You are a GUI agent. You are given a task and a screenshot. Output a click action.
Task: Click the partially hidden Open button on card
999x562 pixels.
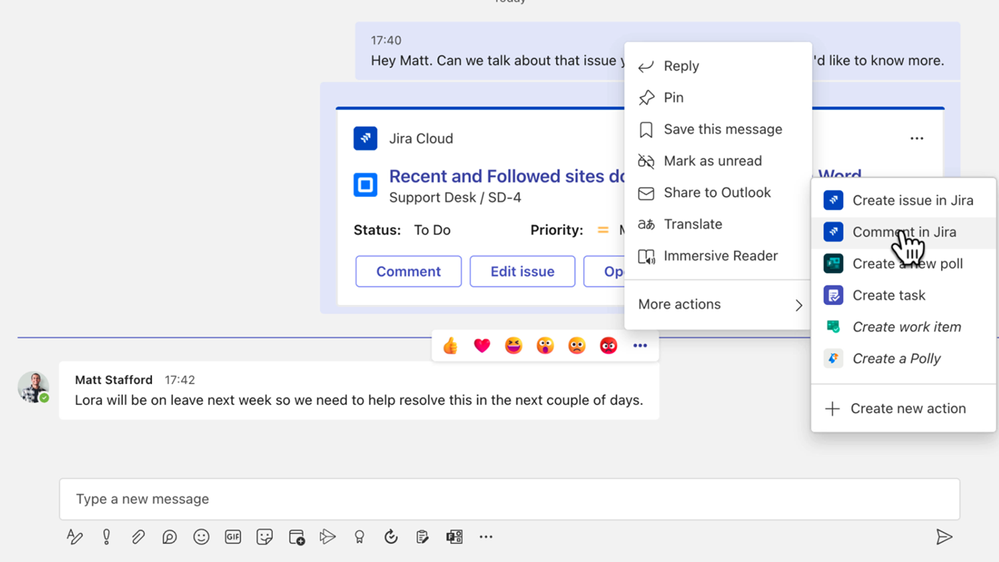(605, 271)
